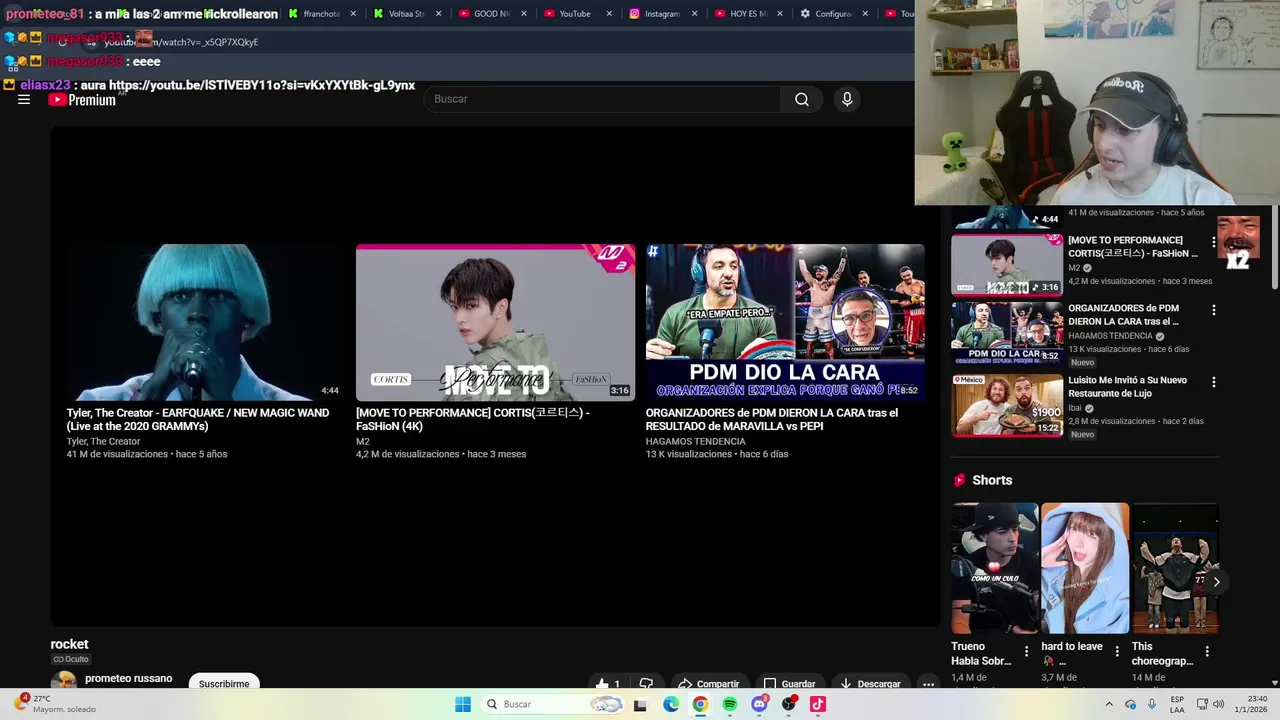This screenshot has height=720, width=1280.
Task: Play the CORTIS FaSHioN end-screen video
Action: (x=495, y=322)
